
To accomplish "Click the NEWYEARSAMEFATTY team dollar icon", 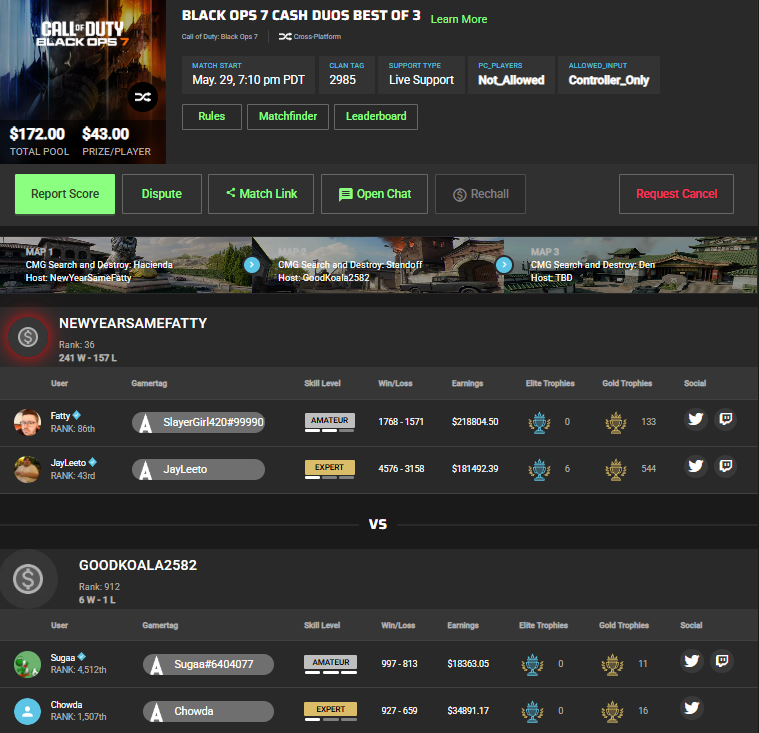I will (28, 337).
